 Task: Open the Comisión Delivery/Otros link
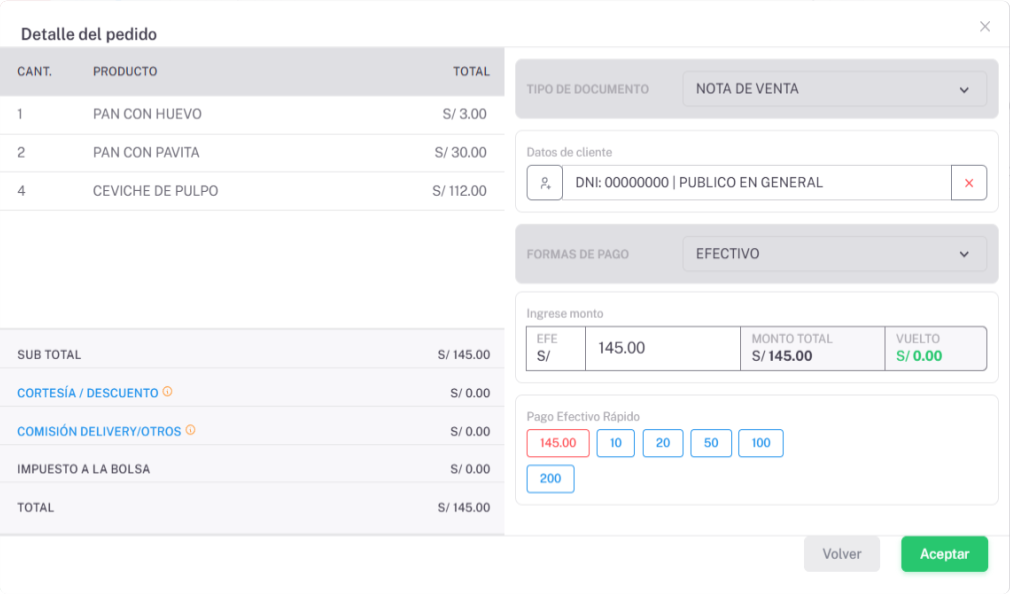coord(99,431)
